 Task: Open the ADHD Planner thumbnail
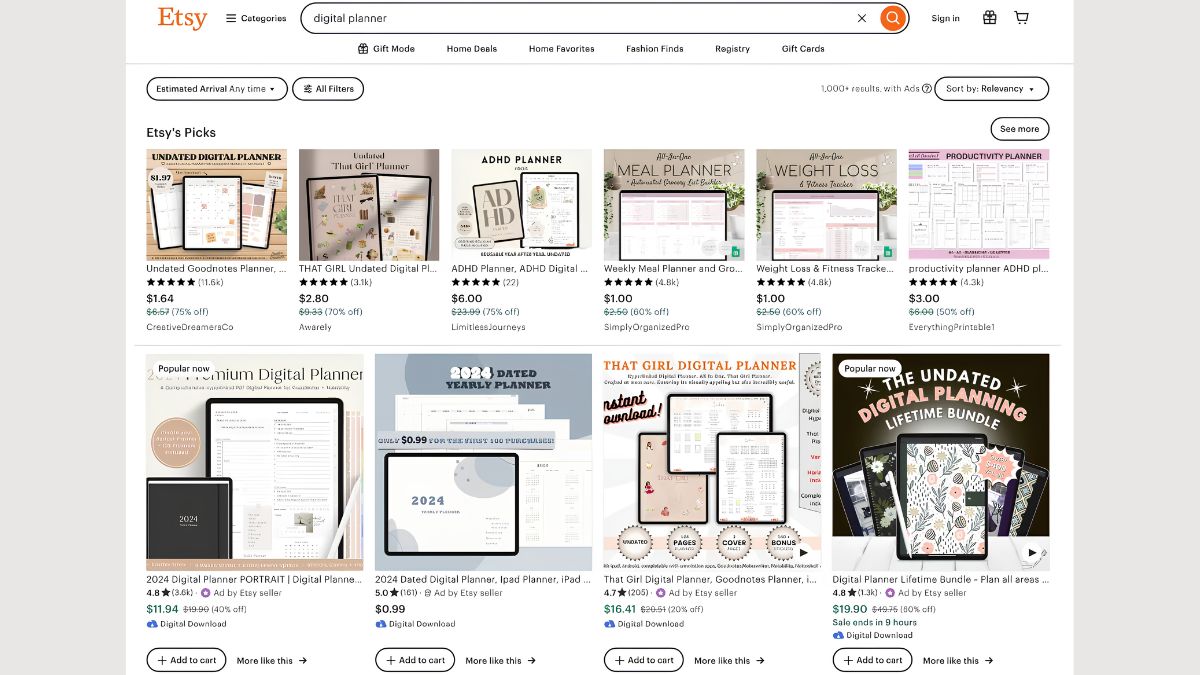pyautogui.click(x=521, y=204)
